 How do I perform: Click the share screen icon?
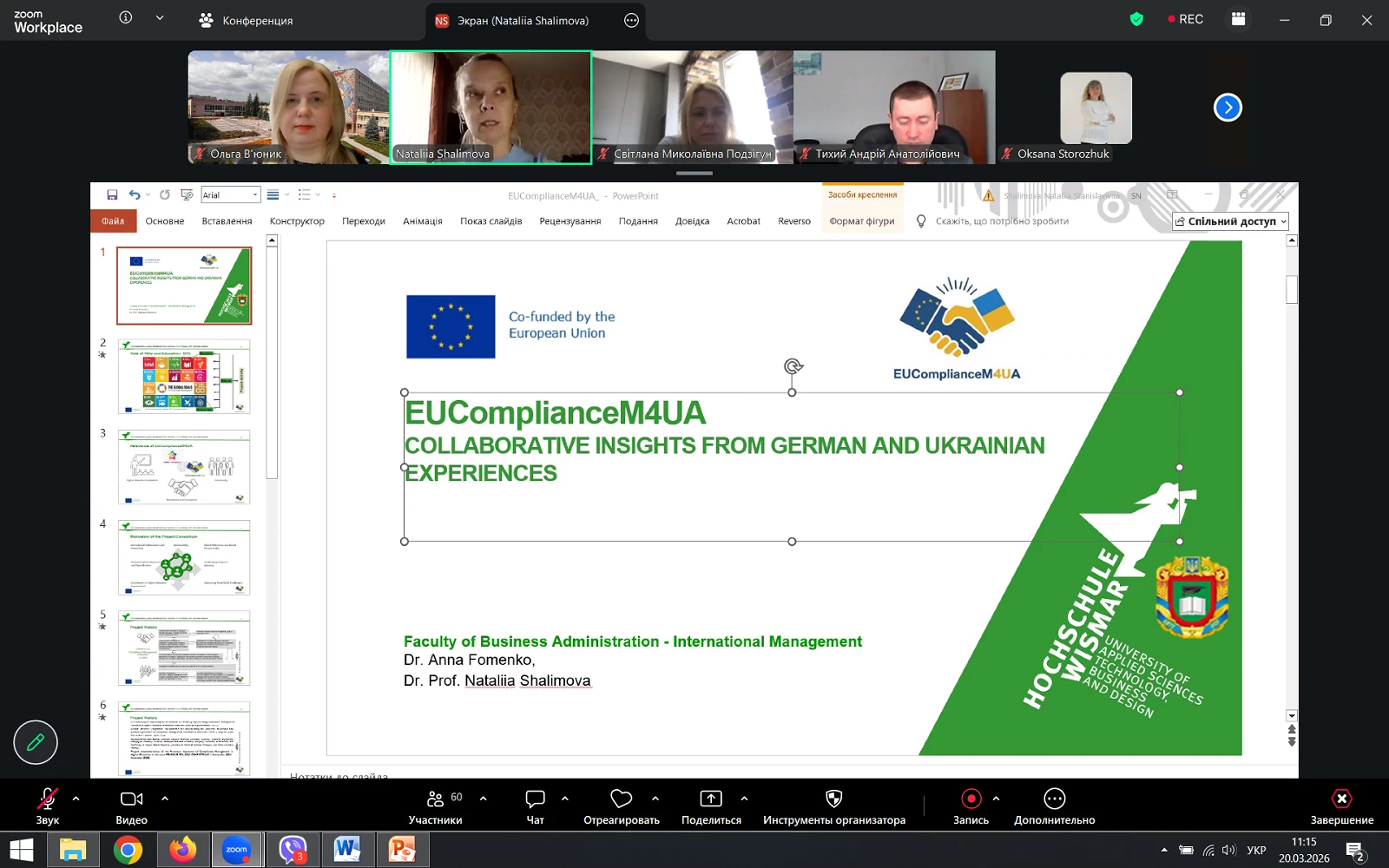click(710, 799)
